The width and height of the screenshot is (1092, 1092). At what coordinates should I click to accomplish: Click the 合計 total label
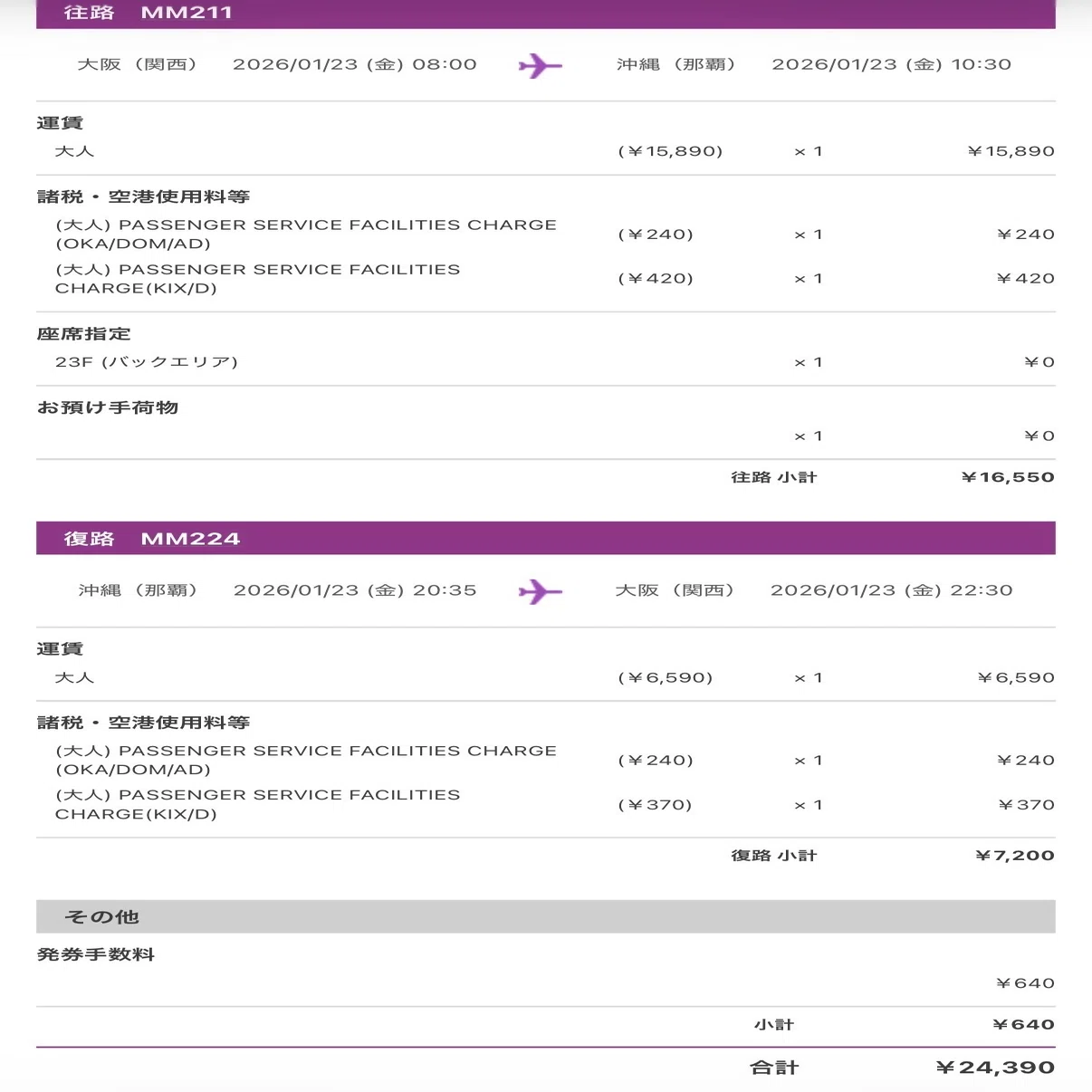click(775, 1068)
